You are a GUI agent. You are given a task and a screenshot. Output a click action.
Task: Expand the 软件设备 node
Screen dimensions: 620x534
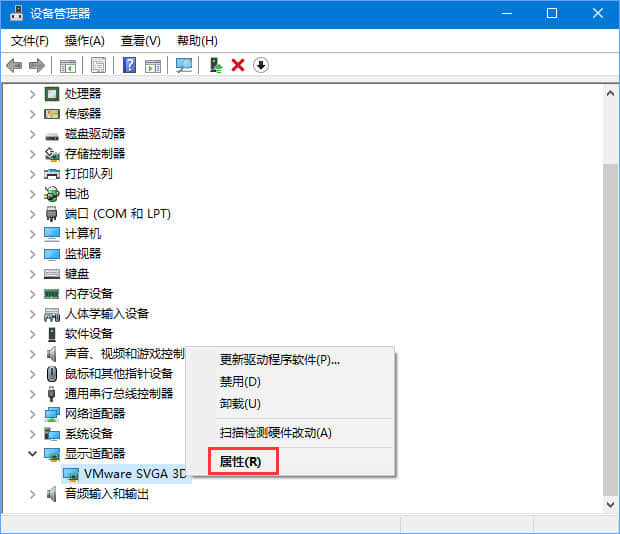pos(32,334)
